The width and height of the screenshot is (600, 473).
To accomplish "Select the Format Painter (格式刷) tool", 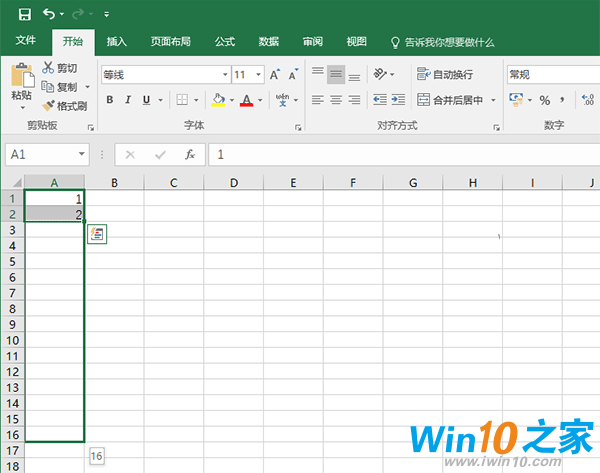I will click(64, 106).
